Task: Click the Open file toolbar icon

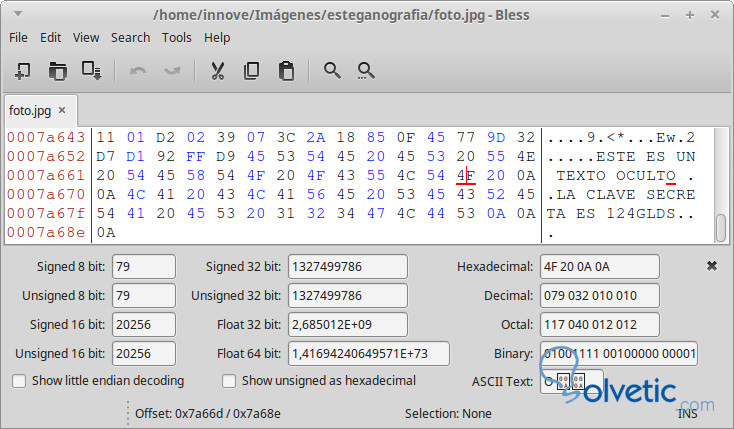Action: [x=57, y=71]
